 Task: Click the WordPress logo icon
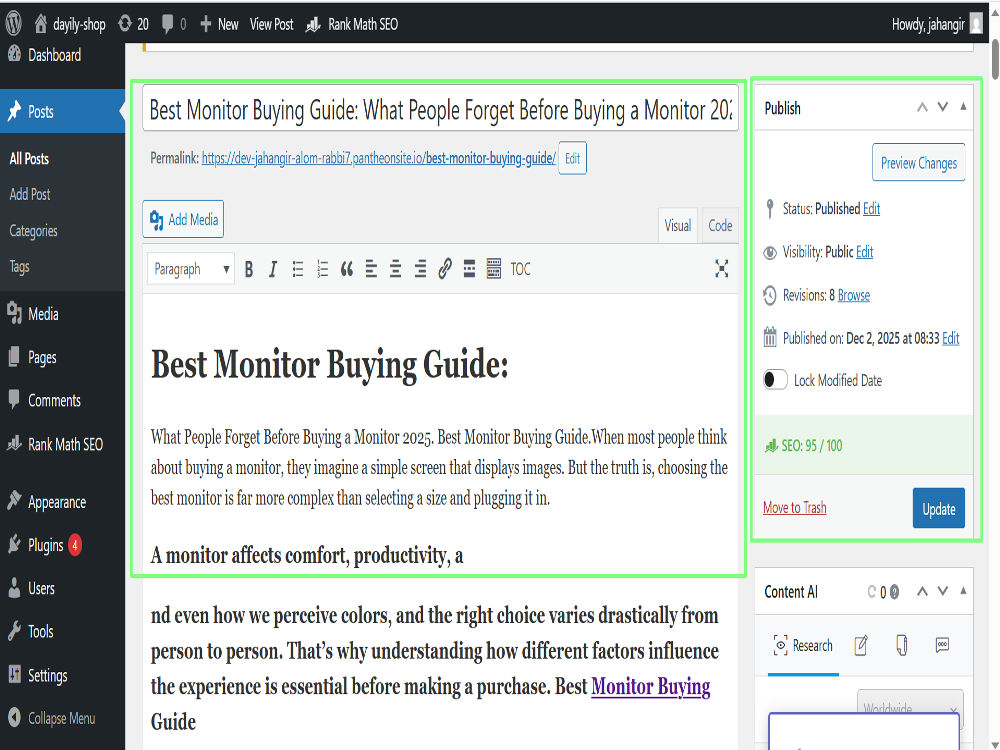(x=14, y=24)
